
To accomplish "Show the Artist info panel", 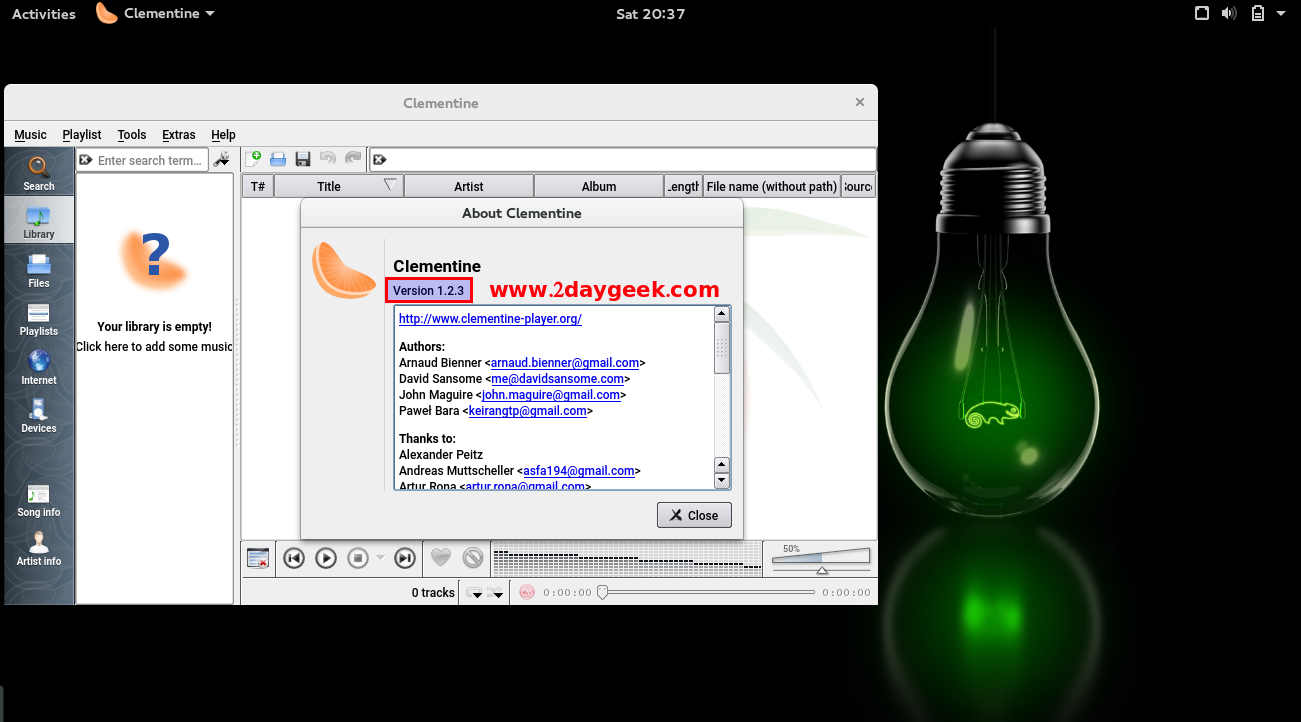I will click(39, 548).
